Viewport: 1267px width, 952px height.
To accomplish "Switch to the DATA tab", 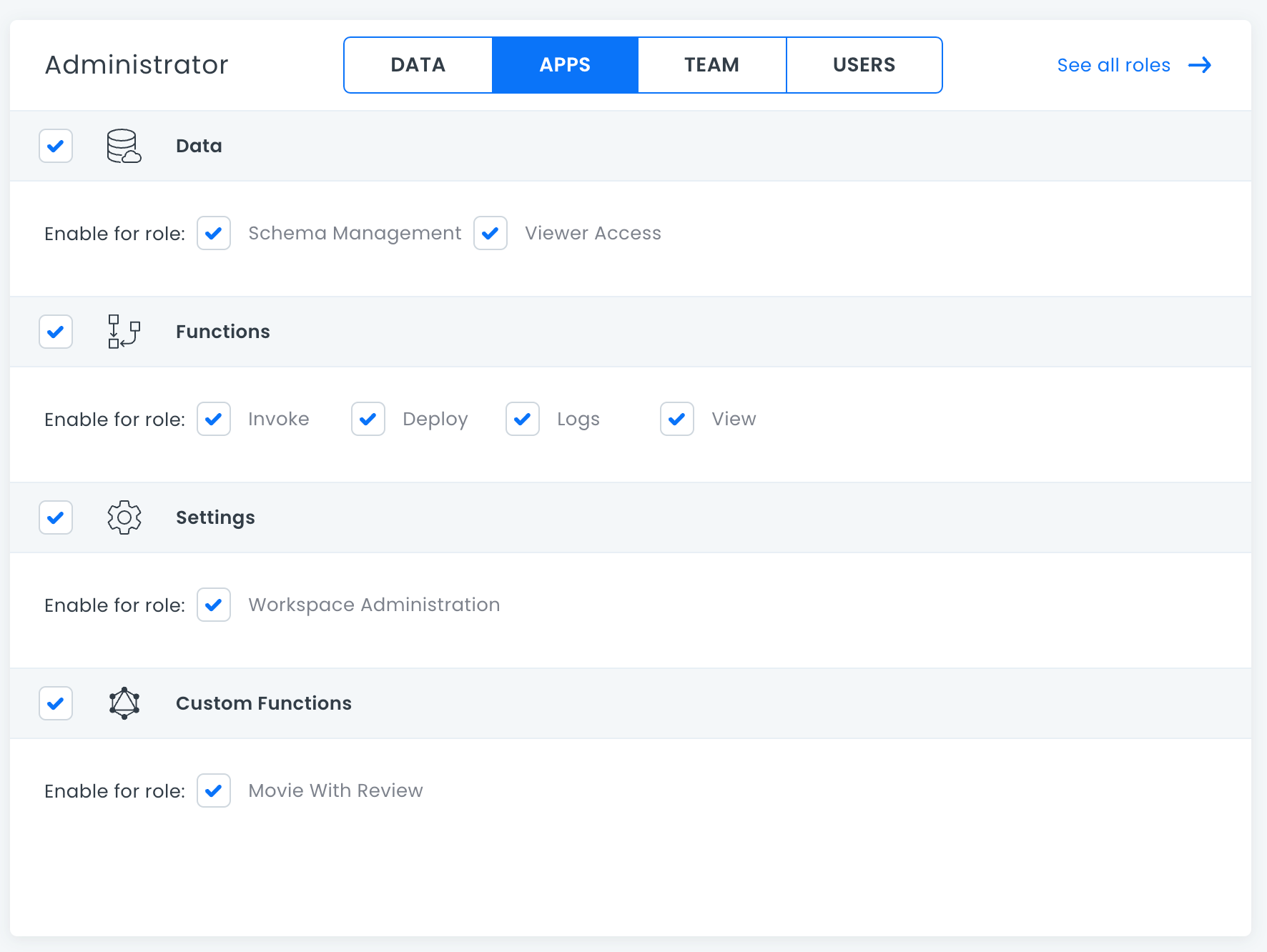I will [x=418, y=65].
